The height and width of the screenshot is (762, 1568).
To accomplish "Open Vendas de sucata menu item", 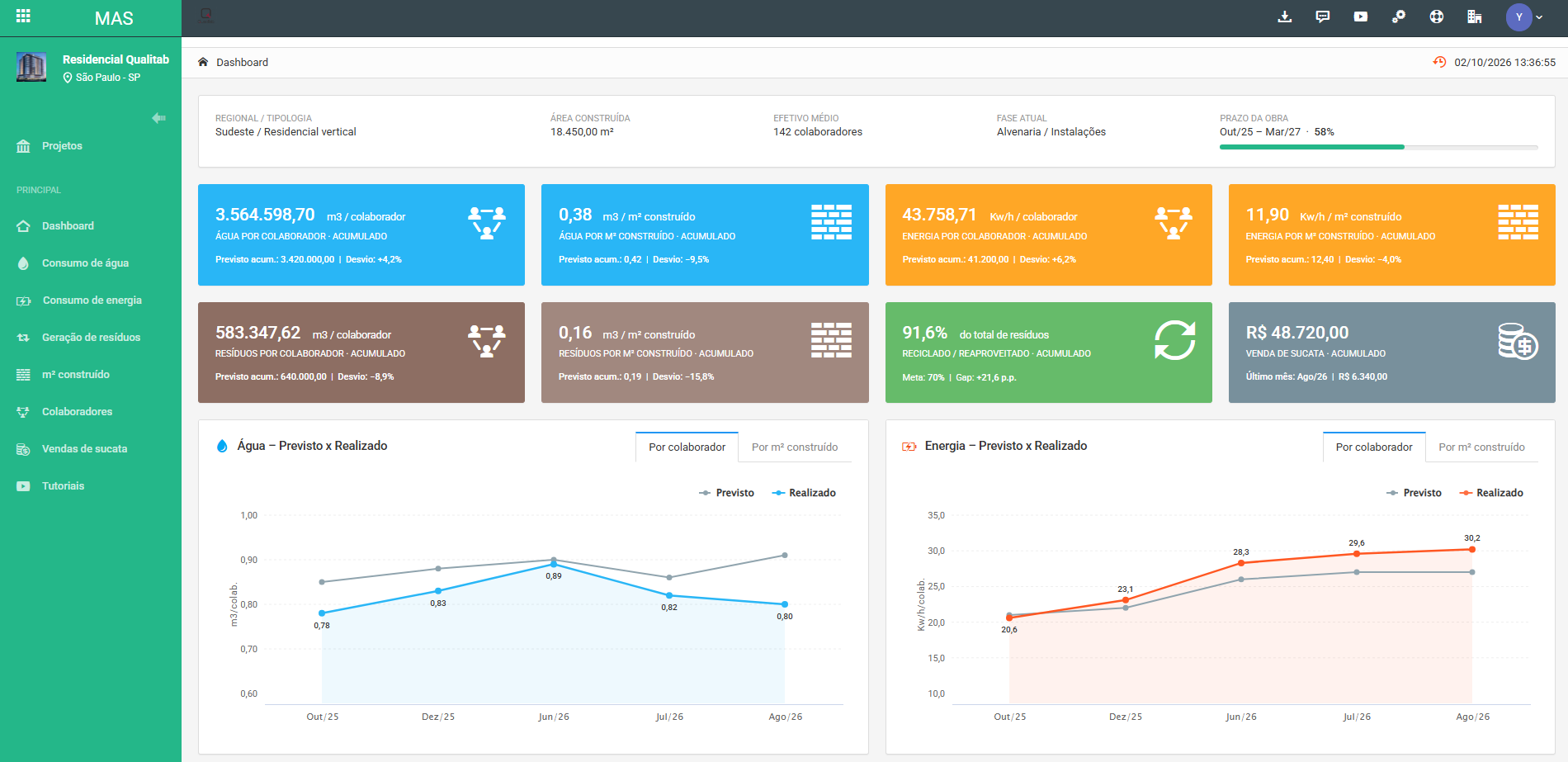I will pos(91,449).
